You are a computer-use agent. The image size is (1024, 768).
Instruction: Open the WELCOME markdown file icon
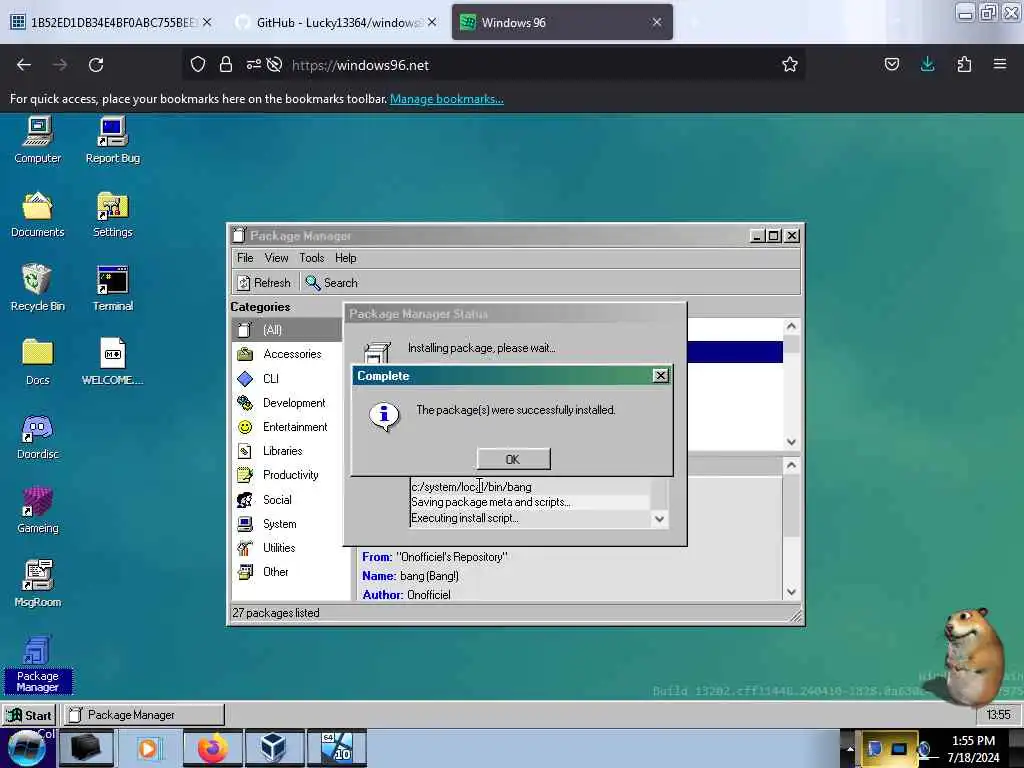click(x=112, y=362)
